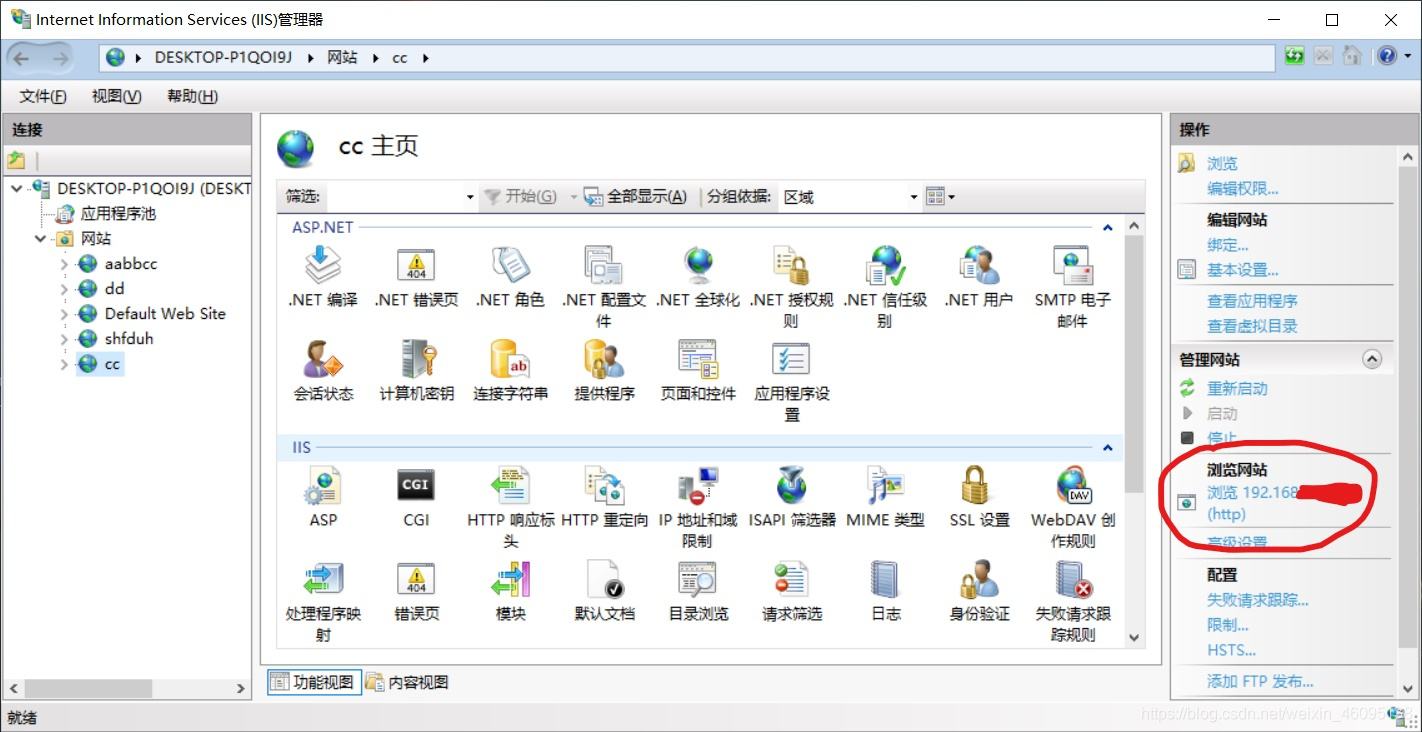The height and width of the screenshot is (732, 1422).
Task: Expand the dd site node
Action: pyautogui.click(x=65, y=289)
